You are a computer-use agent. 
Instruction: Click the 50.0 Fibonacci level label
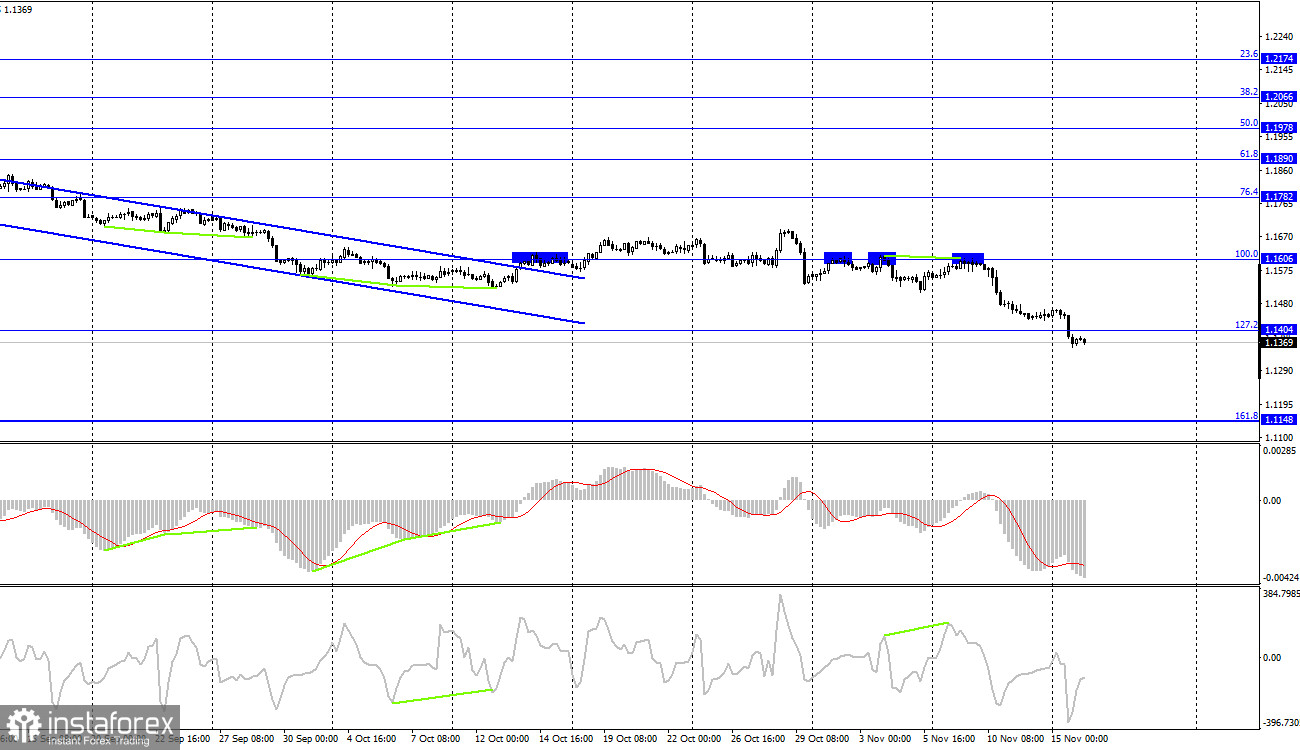pos(1248,123)
